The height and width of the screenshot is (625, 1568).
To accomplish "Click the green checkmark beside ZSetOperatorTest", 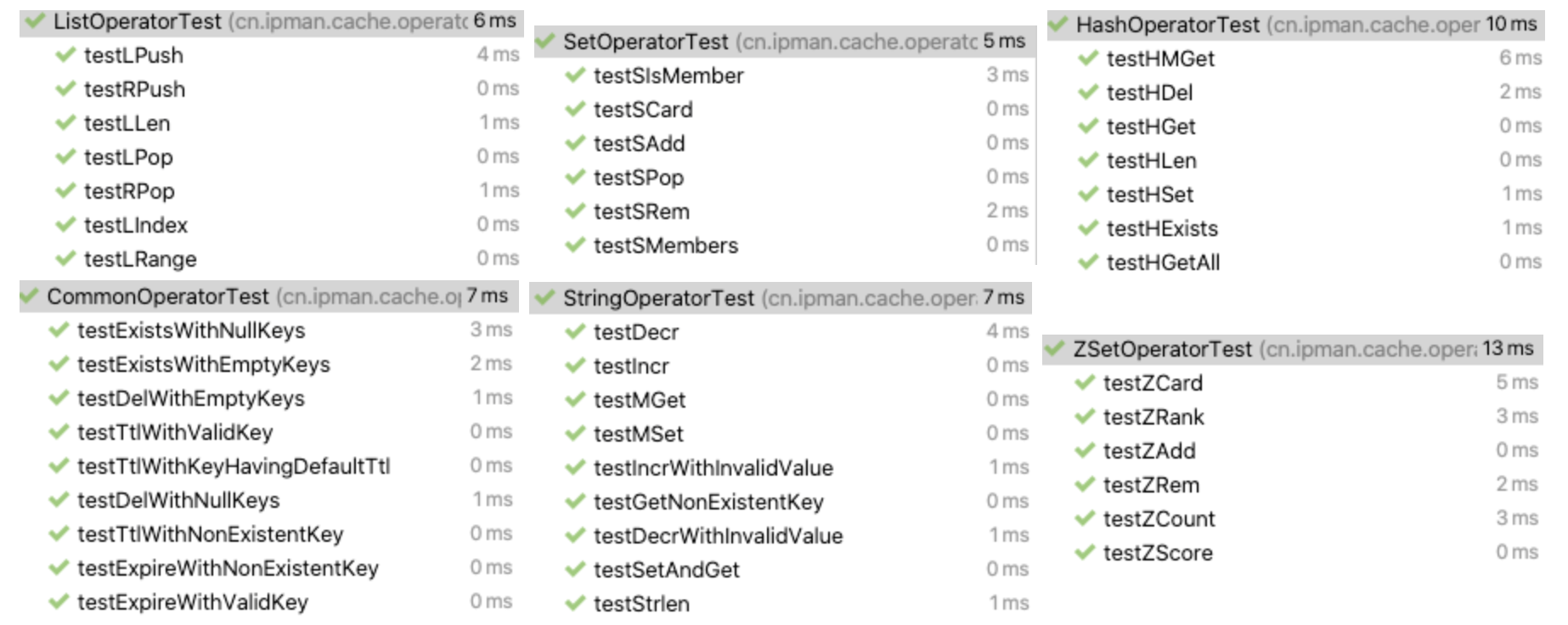I will pos(1055,349).
